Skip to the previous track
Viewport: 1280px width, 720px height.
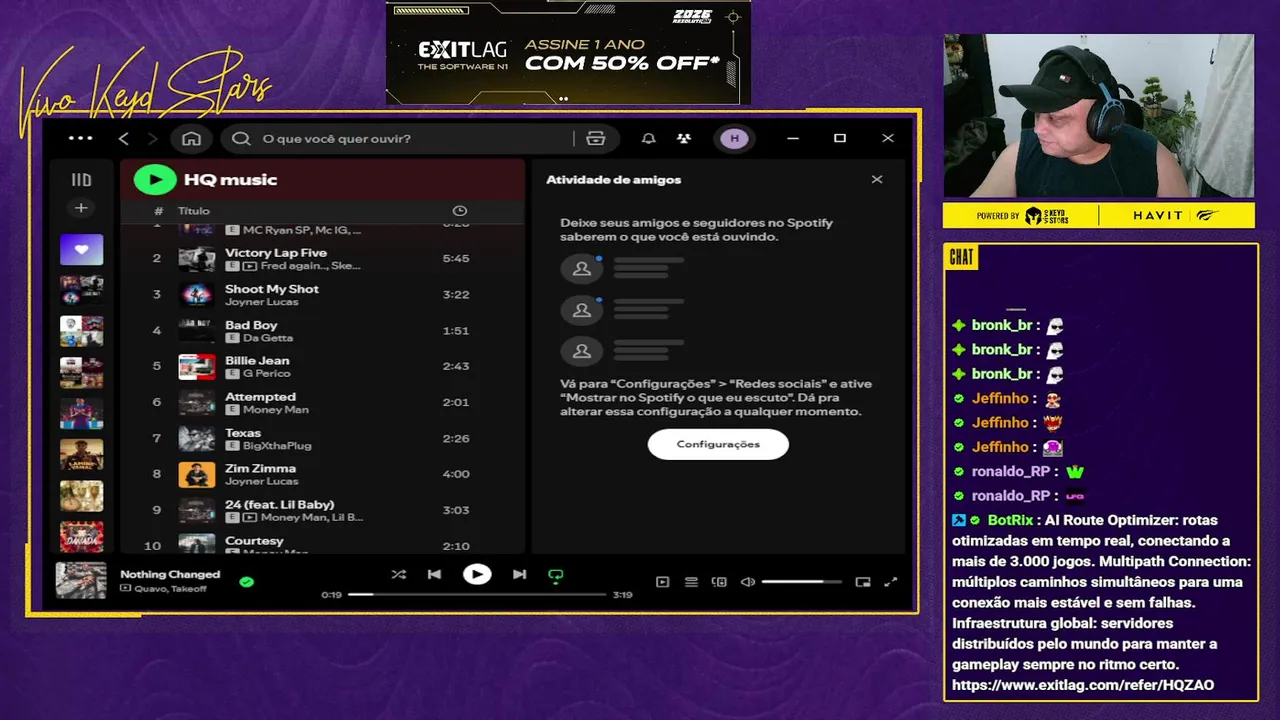tap(434, 575)
